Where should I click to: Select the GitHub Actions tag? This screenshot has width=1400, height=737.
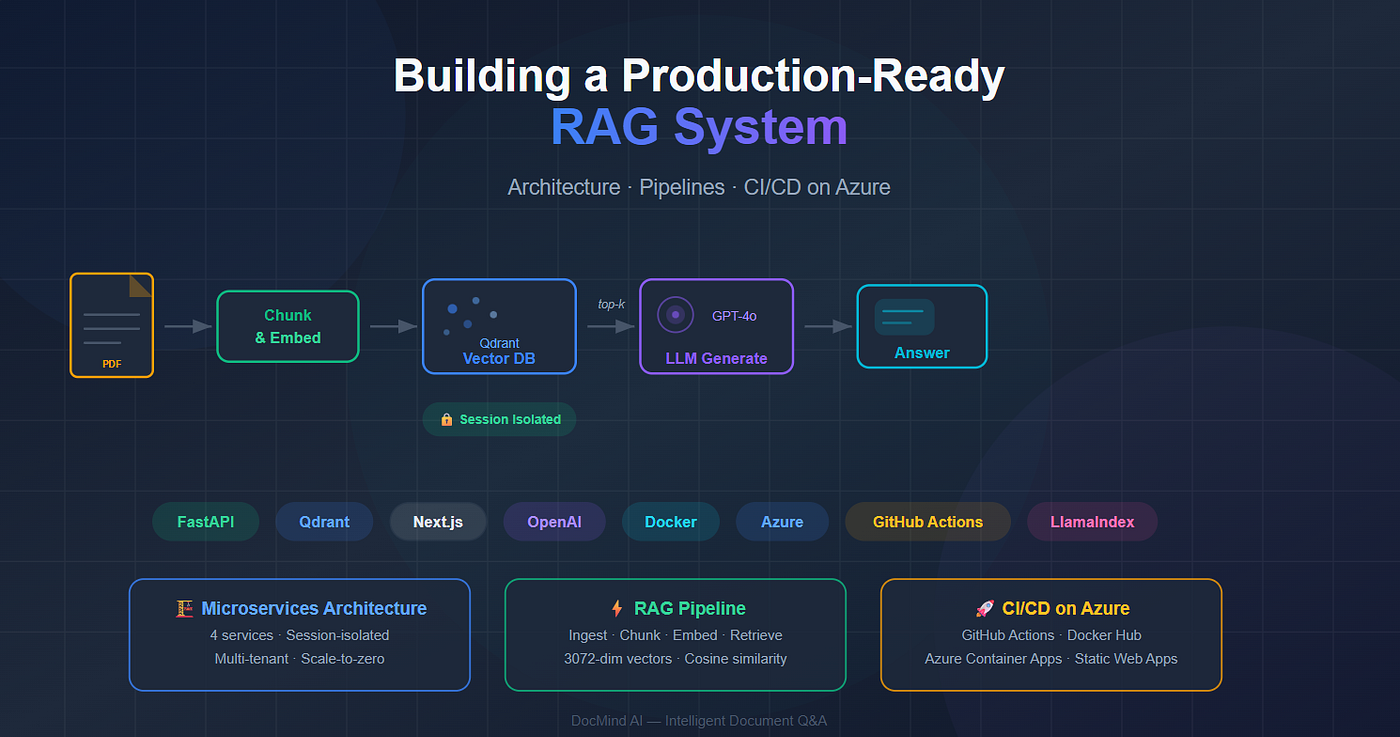coord(928,522)
